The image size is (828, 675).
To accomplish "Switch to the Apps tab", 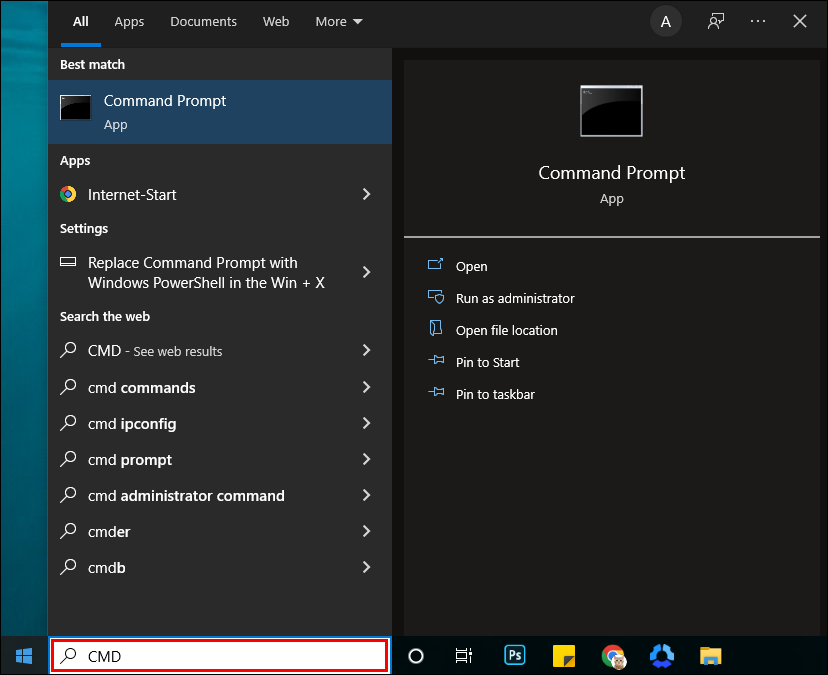I will click(x=129, y=22).
